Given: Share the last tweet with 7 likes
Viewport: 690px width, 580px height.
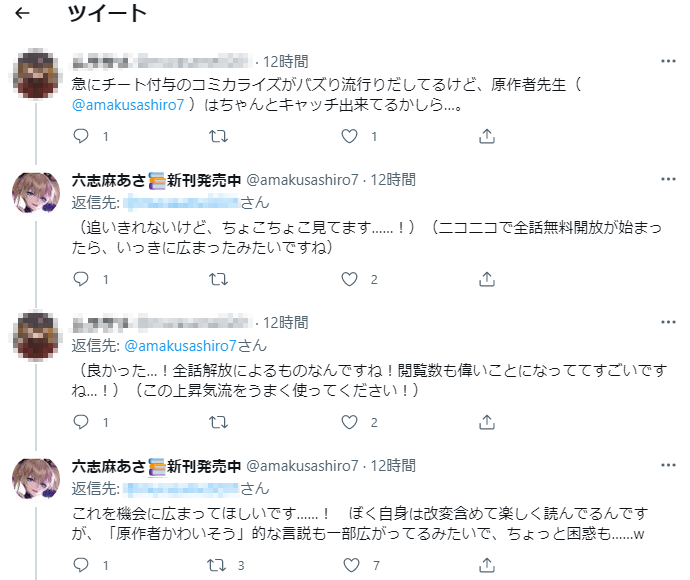Looking at the screenshot, I should pyautogui.click(x=484, y=565).
